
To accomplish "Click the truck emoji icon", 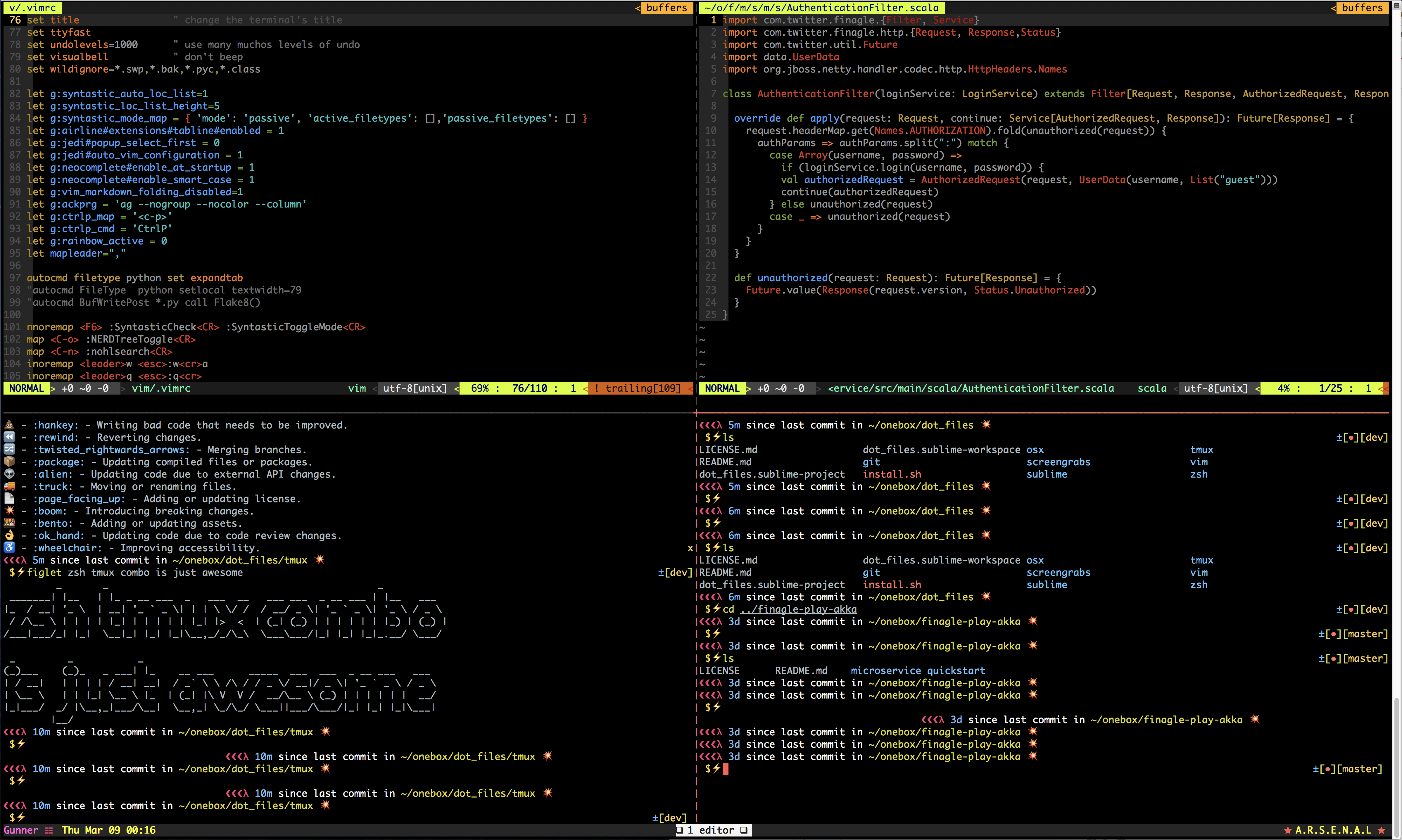I will [x=9, y=486].
